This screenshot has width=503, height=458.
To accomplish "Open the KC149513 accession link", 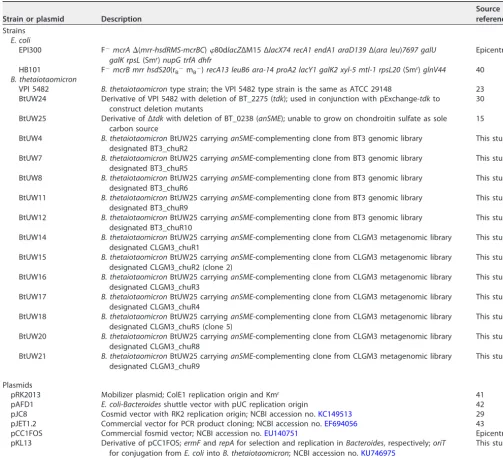I will (335, 414).
